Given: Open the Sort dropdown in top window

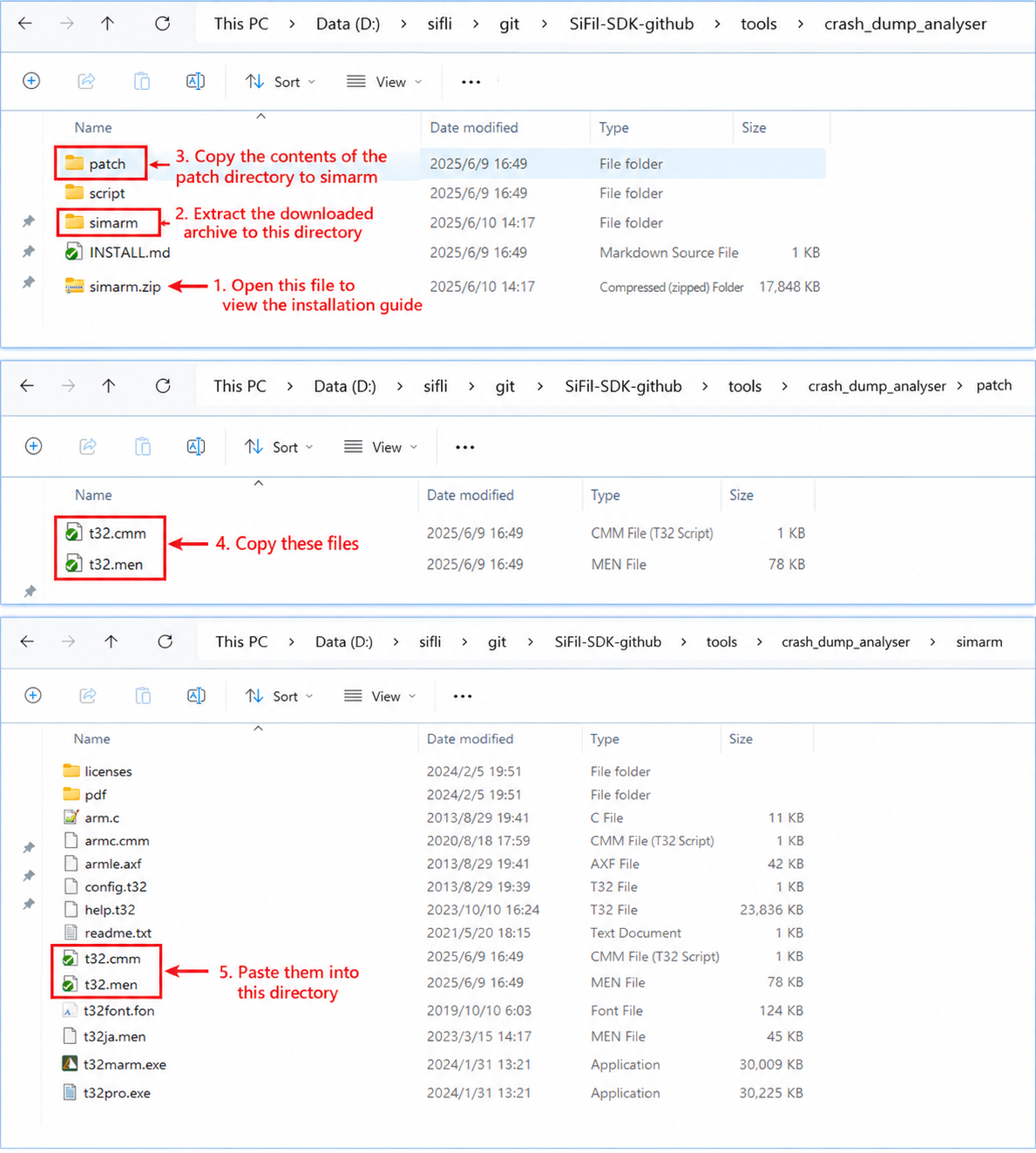Looking at the screenshot, I should pos(280,81).
